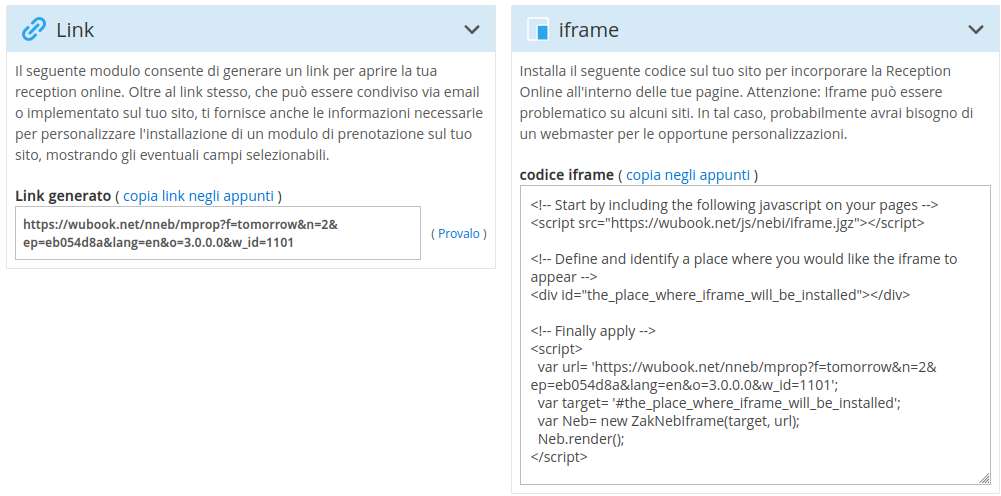Click 'copia negli appunti' for iframe code
This screenshot has height=496, width=1001.
coord(688,175)
